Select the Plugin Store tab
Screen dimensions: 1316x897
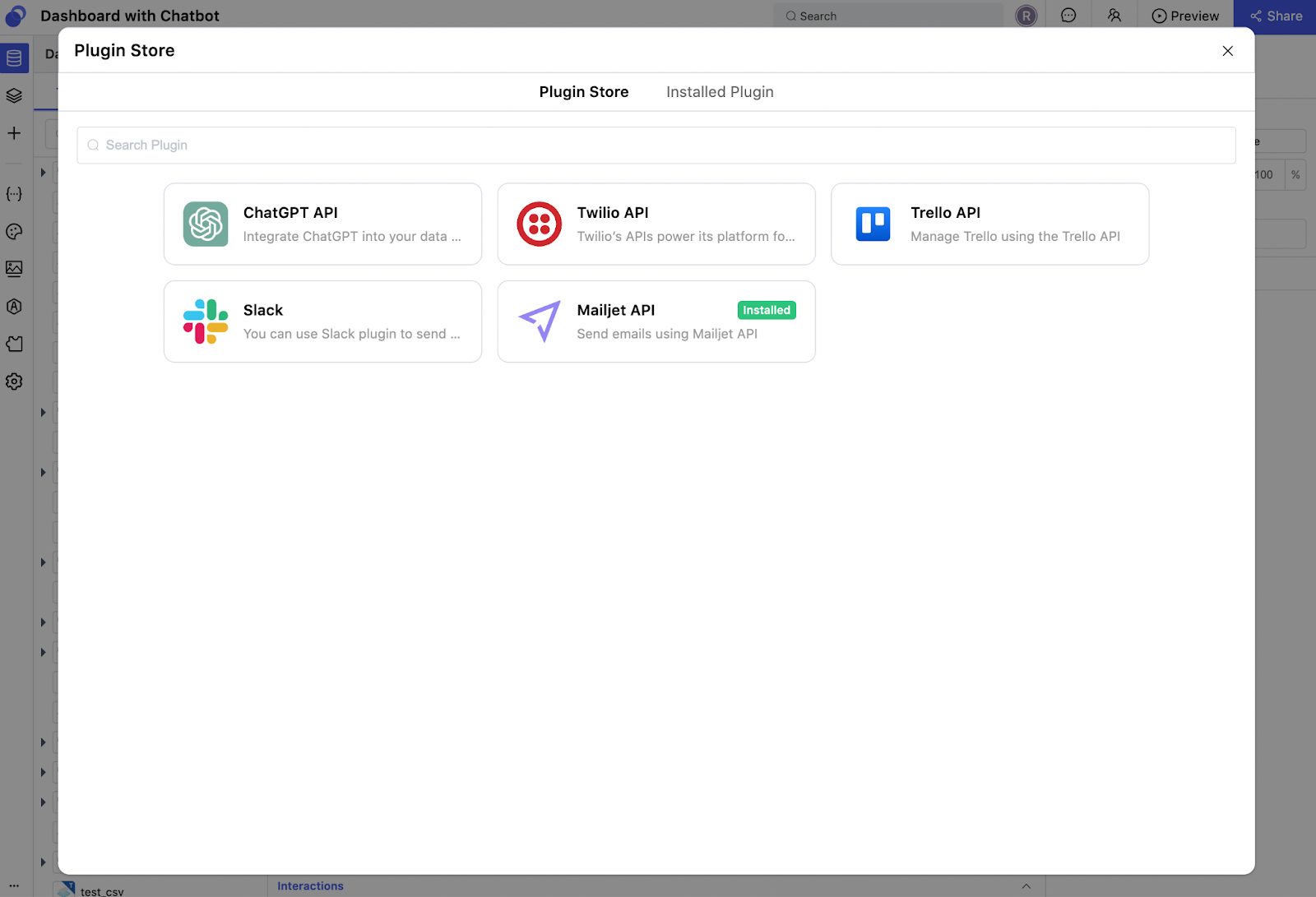tap(584, 92)
